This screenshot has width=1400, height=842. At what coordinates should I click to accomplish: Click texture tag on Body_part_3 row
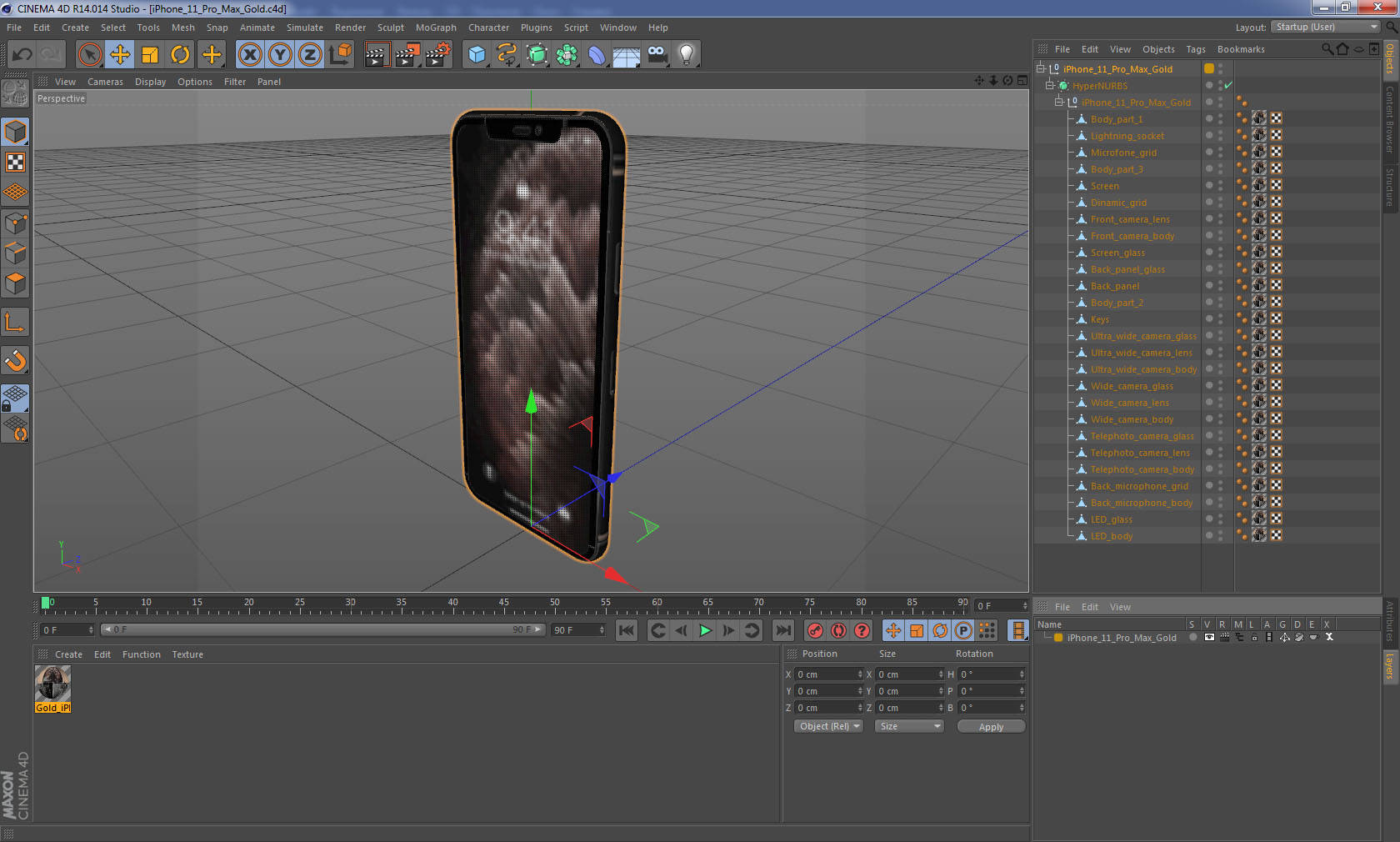click(x=1259, y=168)
